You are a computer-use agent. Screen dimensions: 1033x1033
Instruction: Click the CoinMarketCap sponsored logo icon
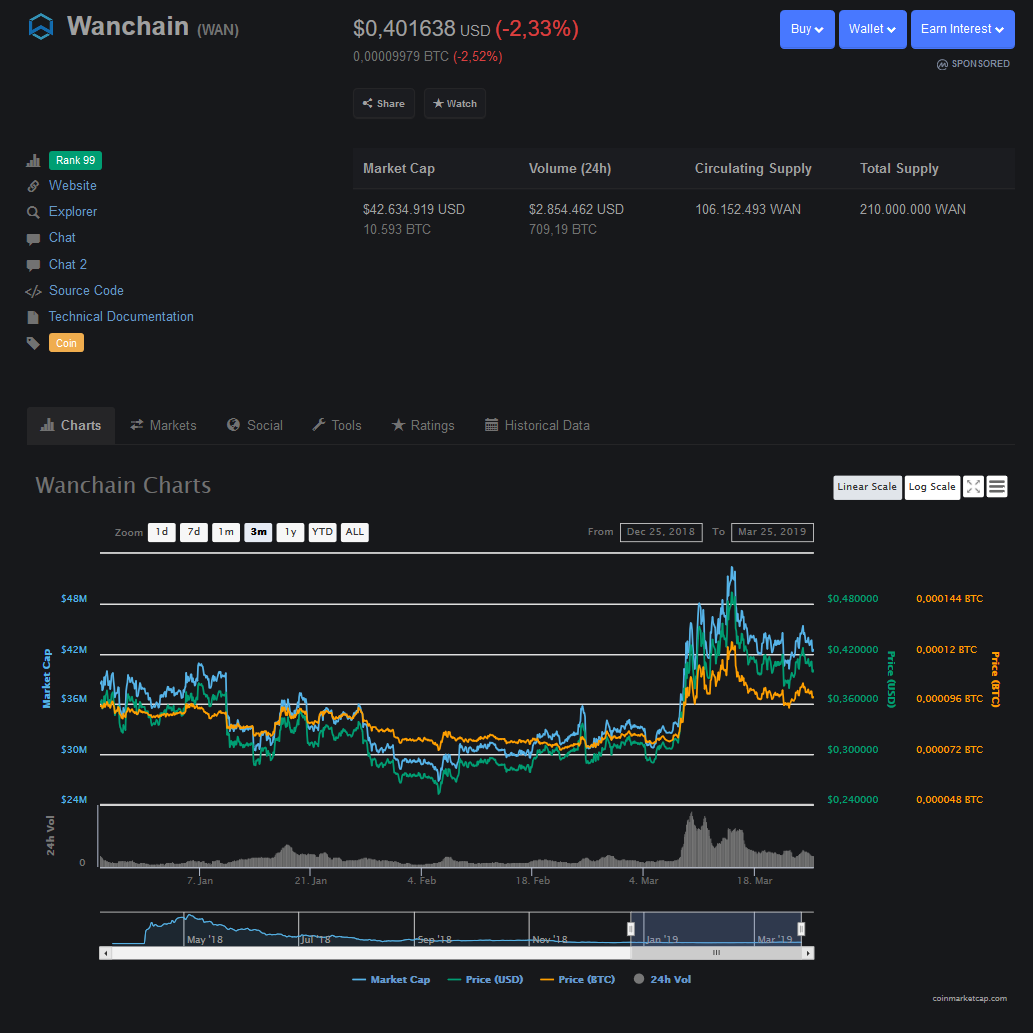coord(942,64)
